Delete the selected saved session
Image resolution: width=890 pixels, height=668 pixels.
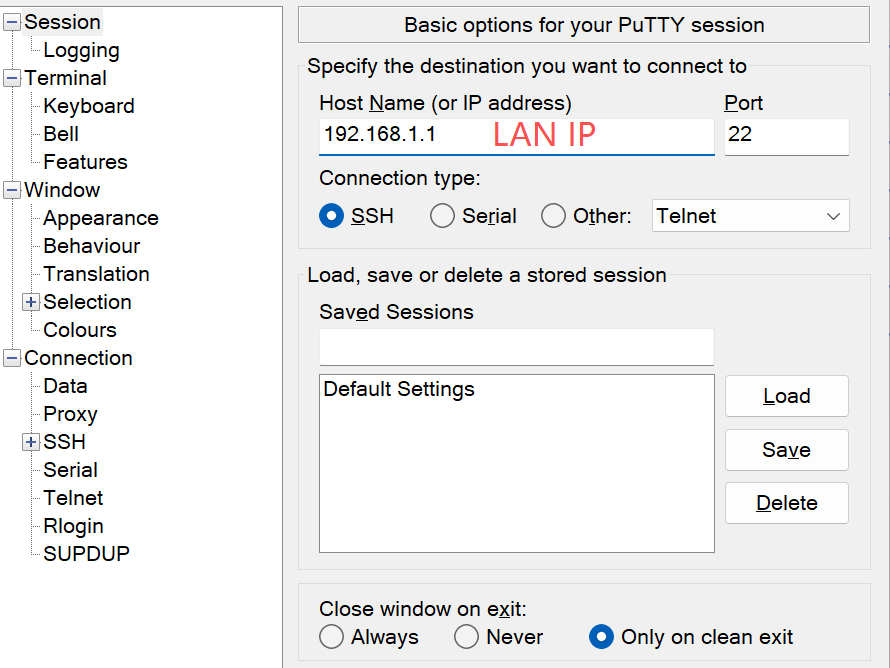coord(786,503)
